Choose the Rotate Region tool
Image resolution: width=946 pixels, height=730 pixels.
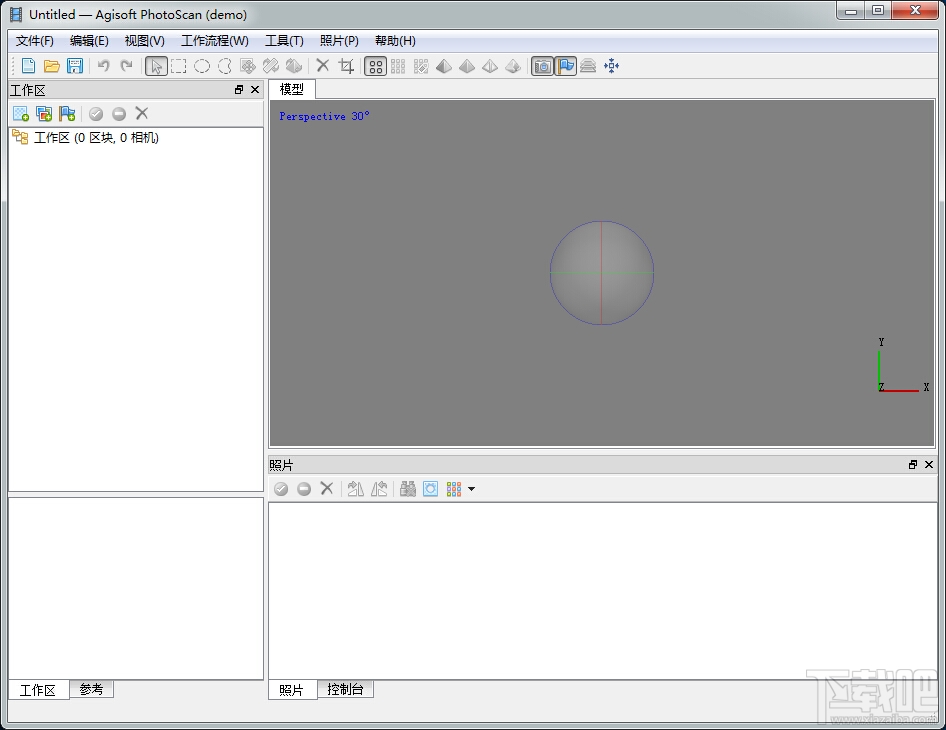(294, 66)
